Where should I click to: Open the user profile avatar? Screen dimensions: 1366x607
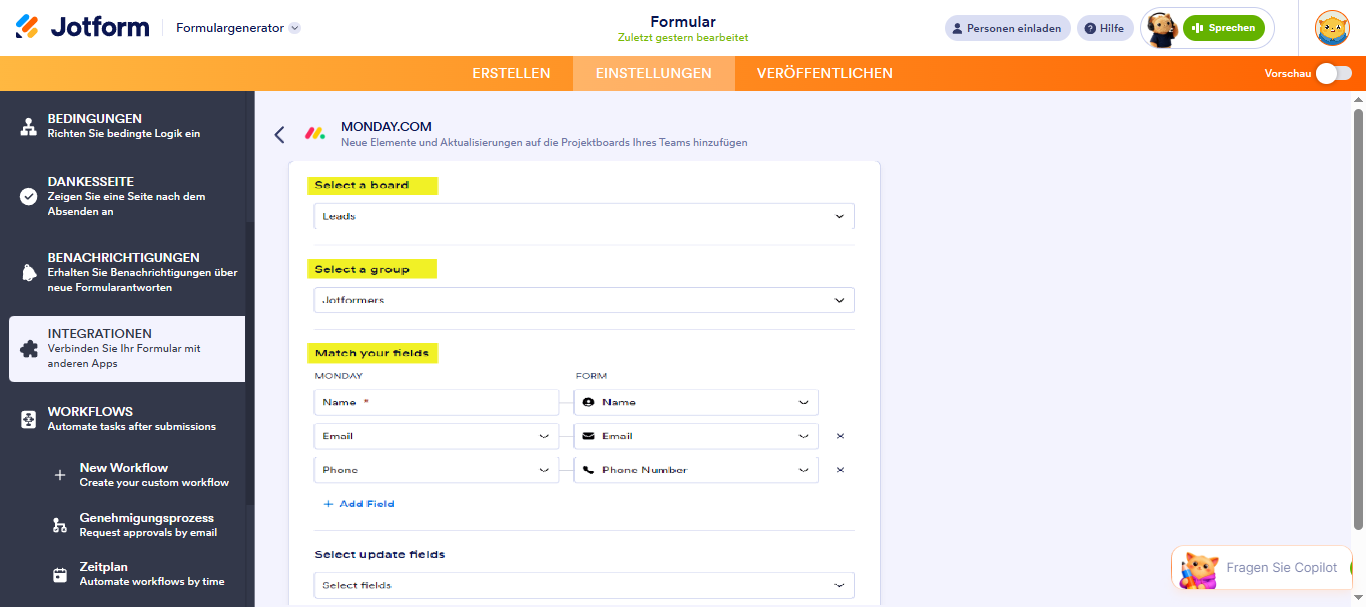pyautogui.click(x=1332, y=28)
